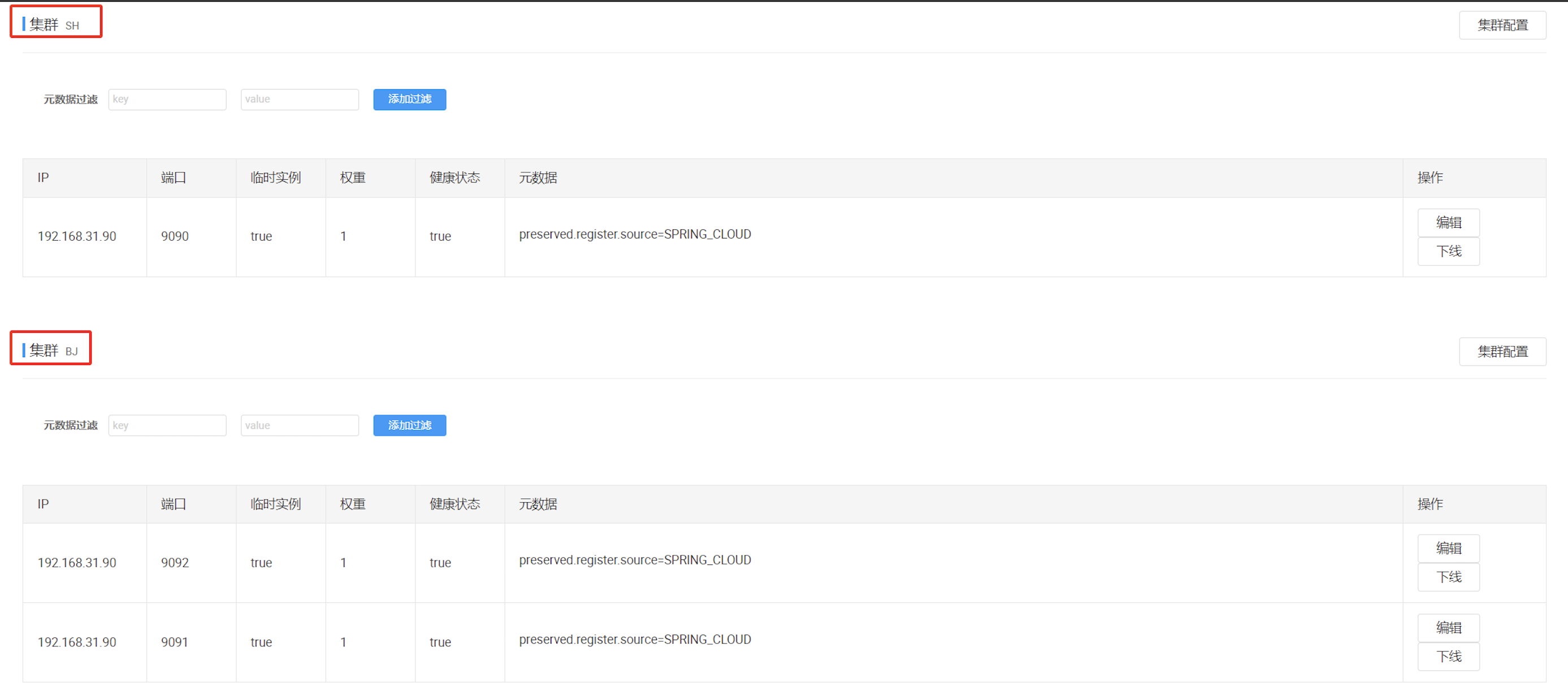Click IP 192.168.31.90 in the 9090 row
Image resolution: width=1568 pixels, height=695 pixels.
coord(77,236)
